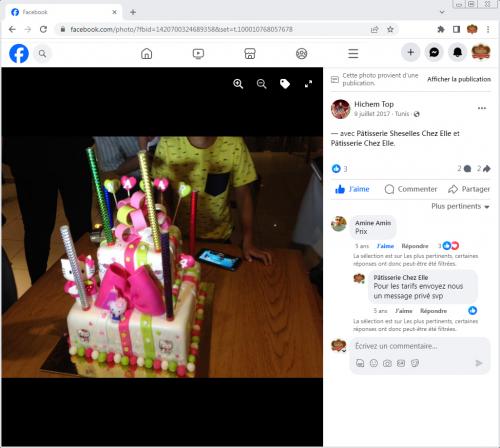This screenshot has width=500, height=448.
Task: Like Amine Amin's comment
Action: [385, 246]
